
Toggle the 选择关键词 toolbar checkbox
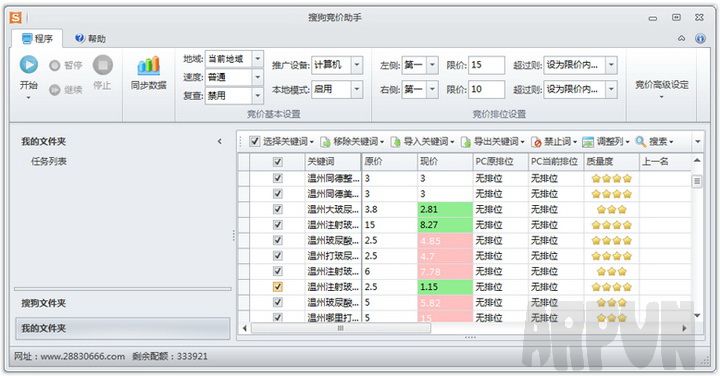254,141
